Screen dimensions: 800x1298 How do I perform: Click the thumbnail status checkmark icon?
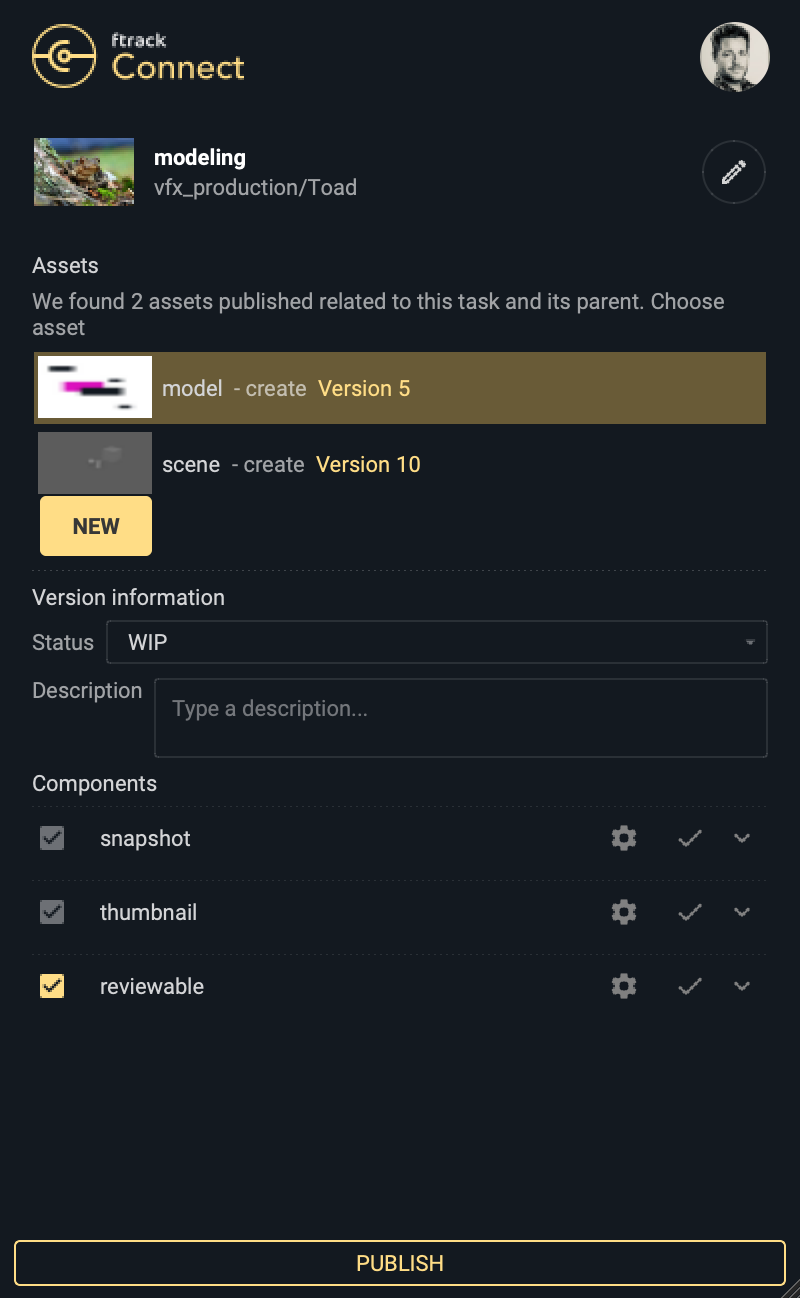tap(689, 912)
